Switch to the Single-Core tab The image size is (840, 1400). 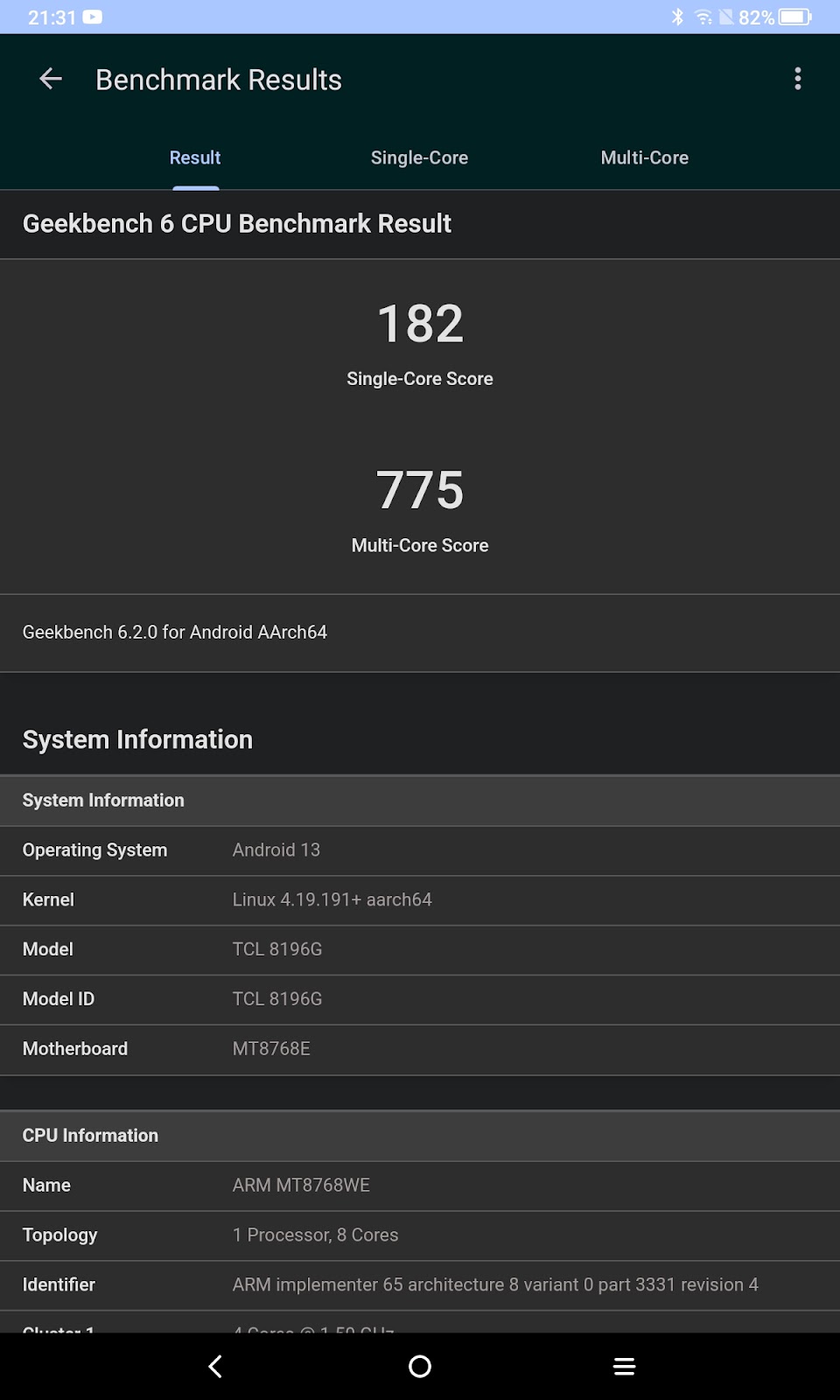tap(419, 157)
